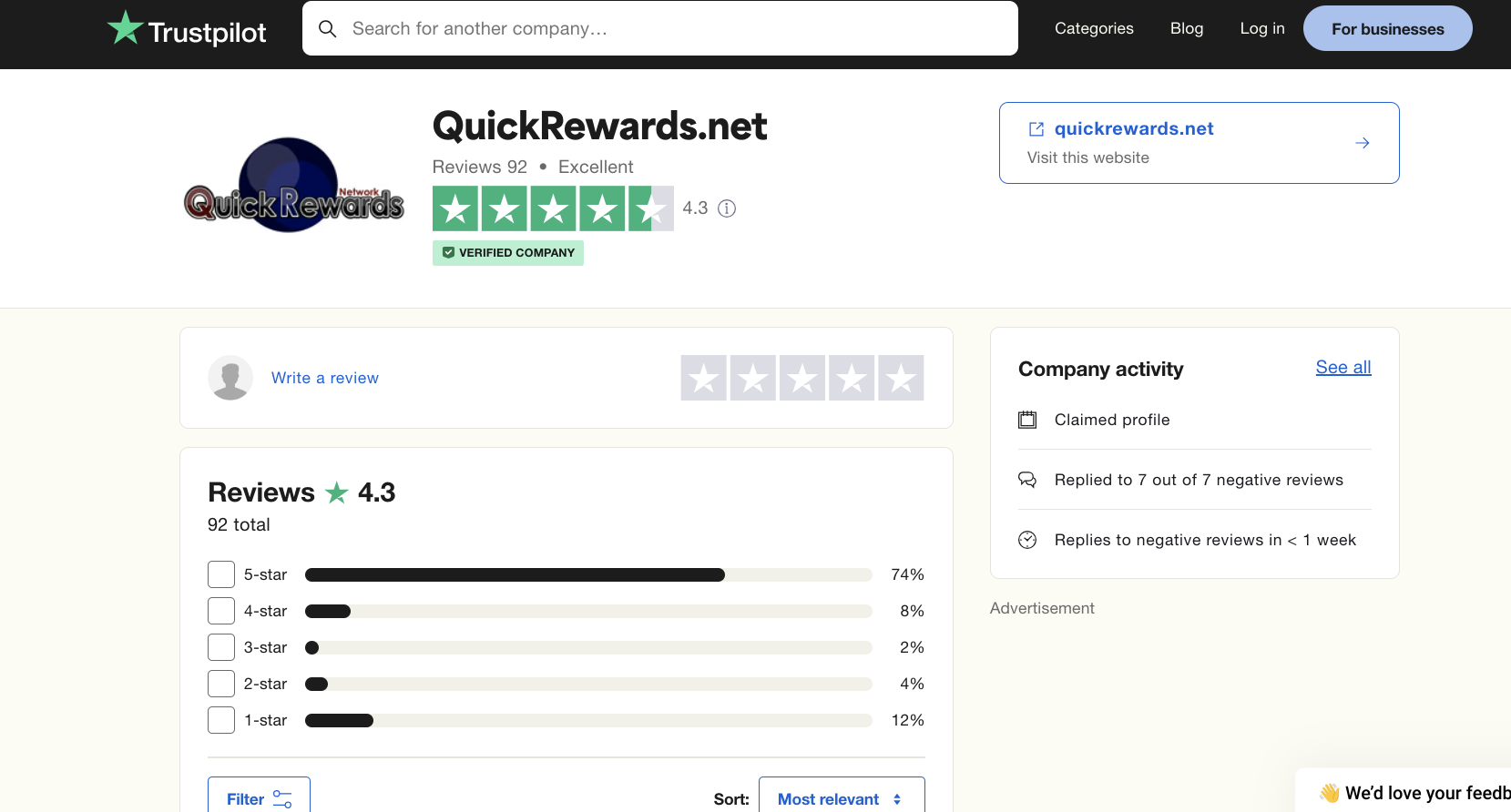Click the 5-star rating bar
This screenshot has width=1511, height=812.
click(588, 574)
